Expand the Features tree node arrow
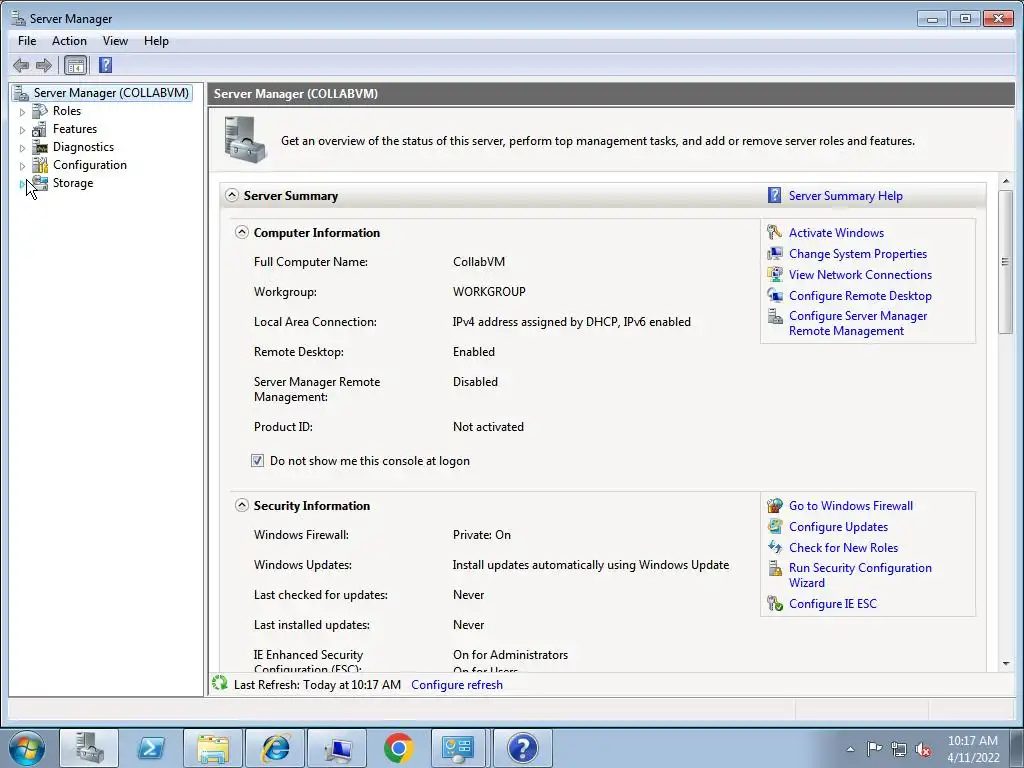 [22, 130]
